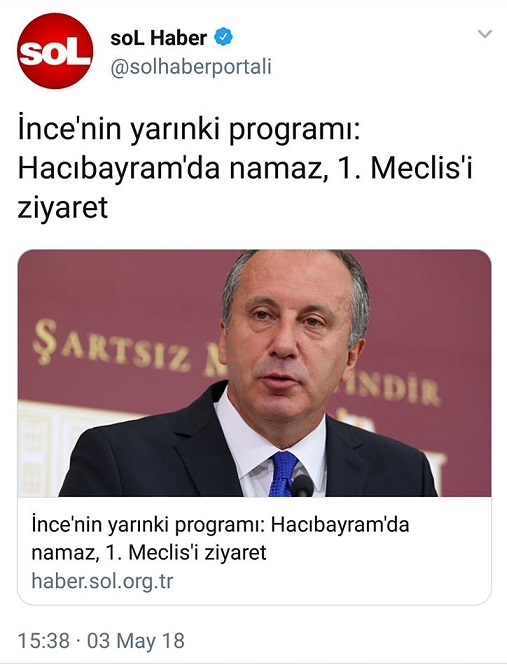Click the white "SOL" lettering in logo

coord(55,52)
